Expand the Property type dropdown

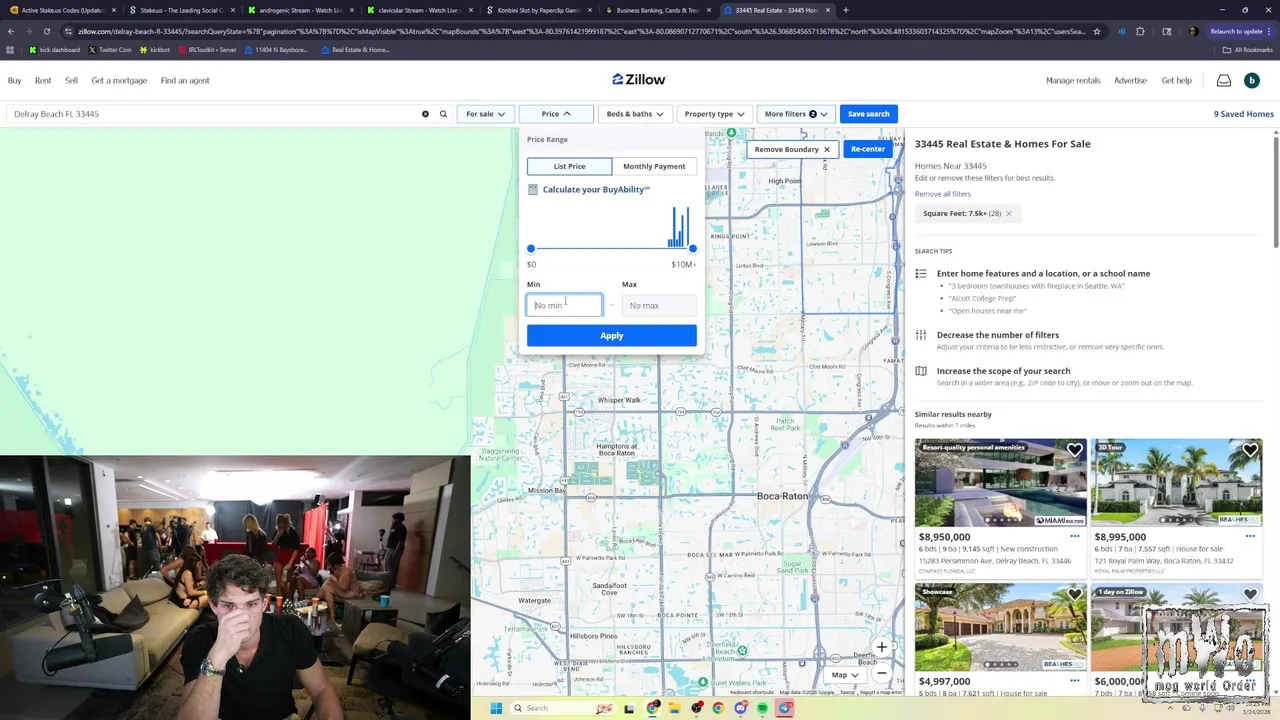(x=714, y=114)
